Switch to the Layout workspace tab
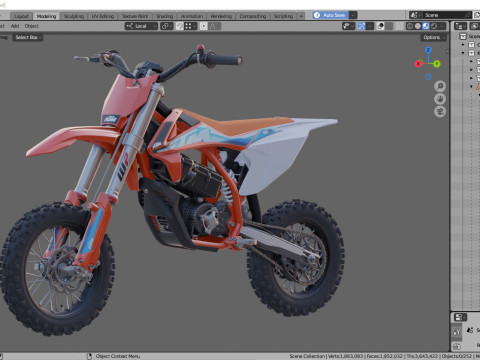This screenshot has width=480, height=360. point(21,16)
